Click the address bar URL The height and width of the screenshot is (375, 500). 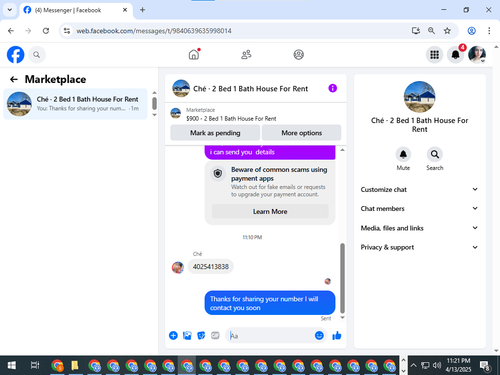click(x=154, y=31)
